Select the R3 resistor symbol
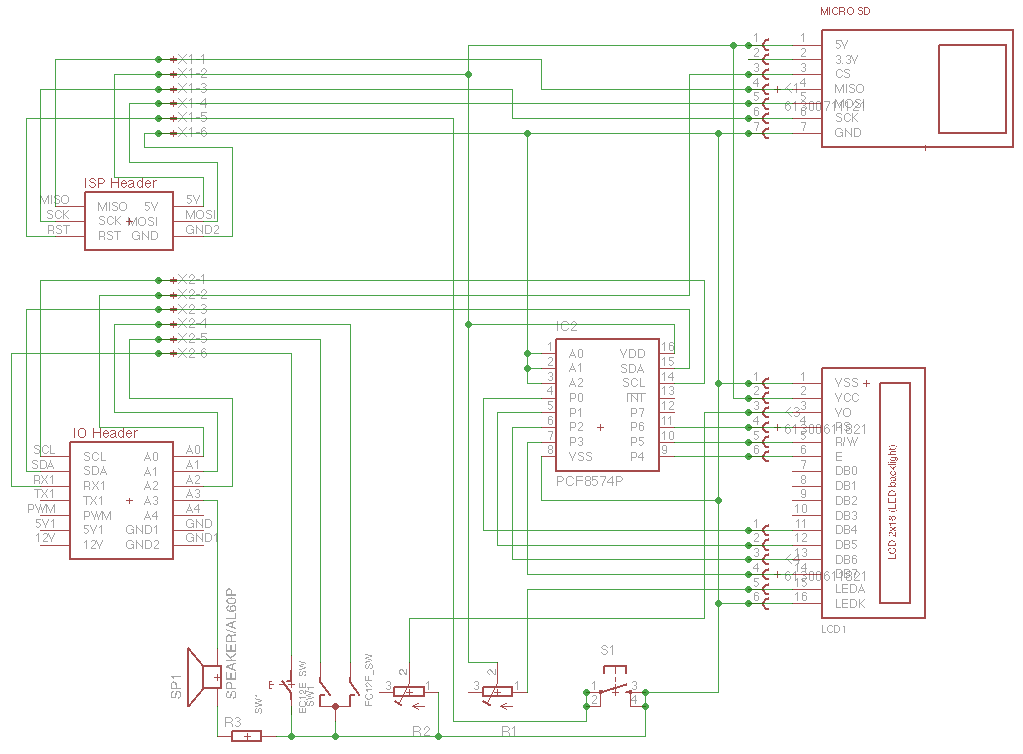Viewport: 1023px width, 754px height. point(247,736)
